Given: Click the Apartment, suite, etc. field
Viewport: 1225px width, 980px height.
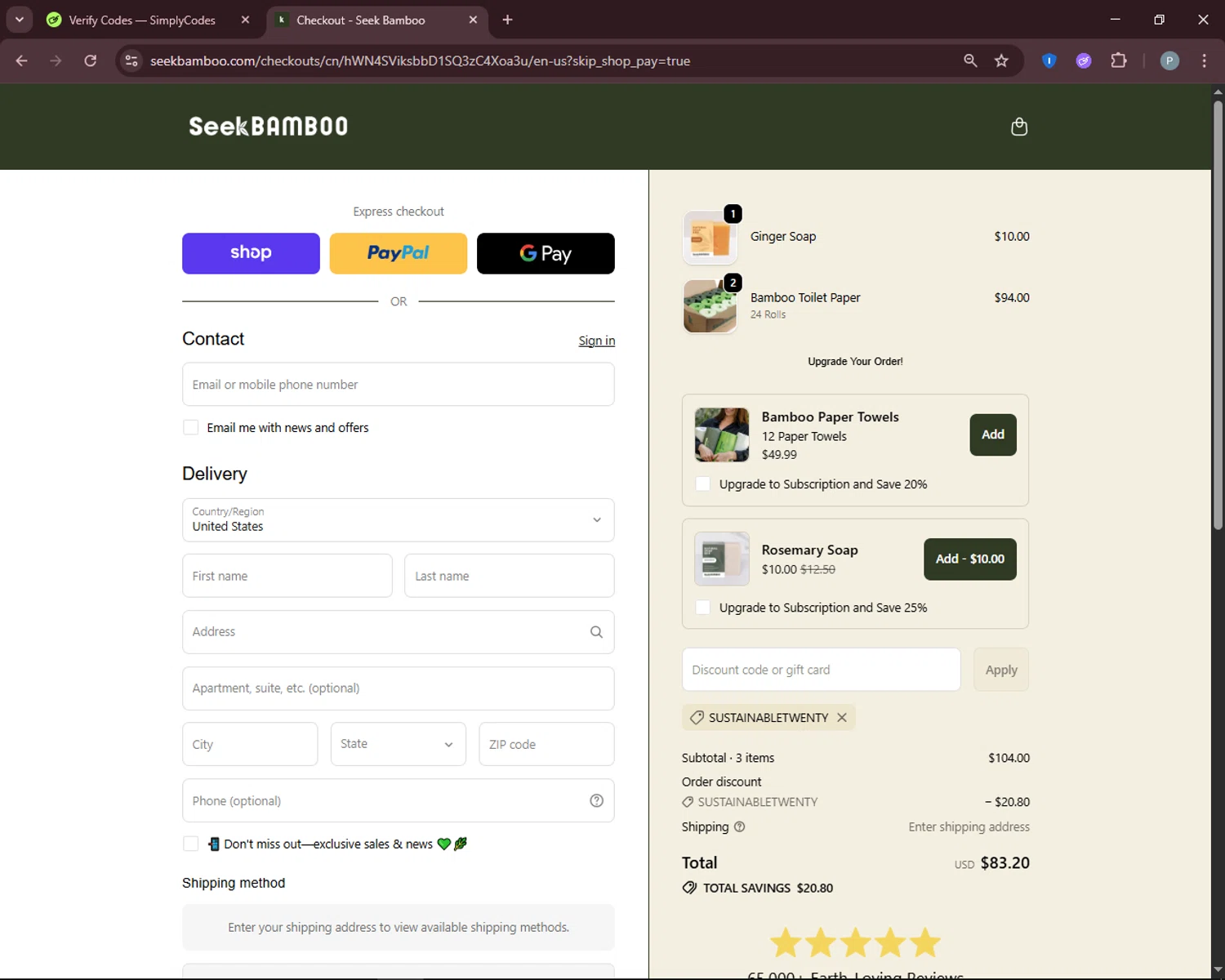Looking at the screenshot, I should click(399, 688).
